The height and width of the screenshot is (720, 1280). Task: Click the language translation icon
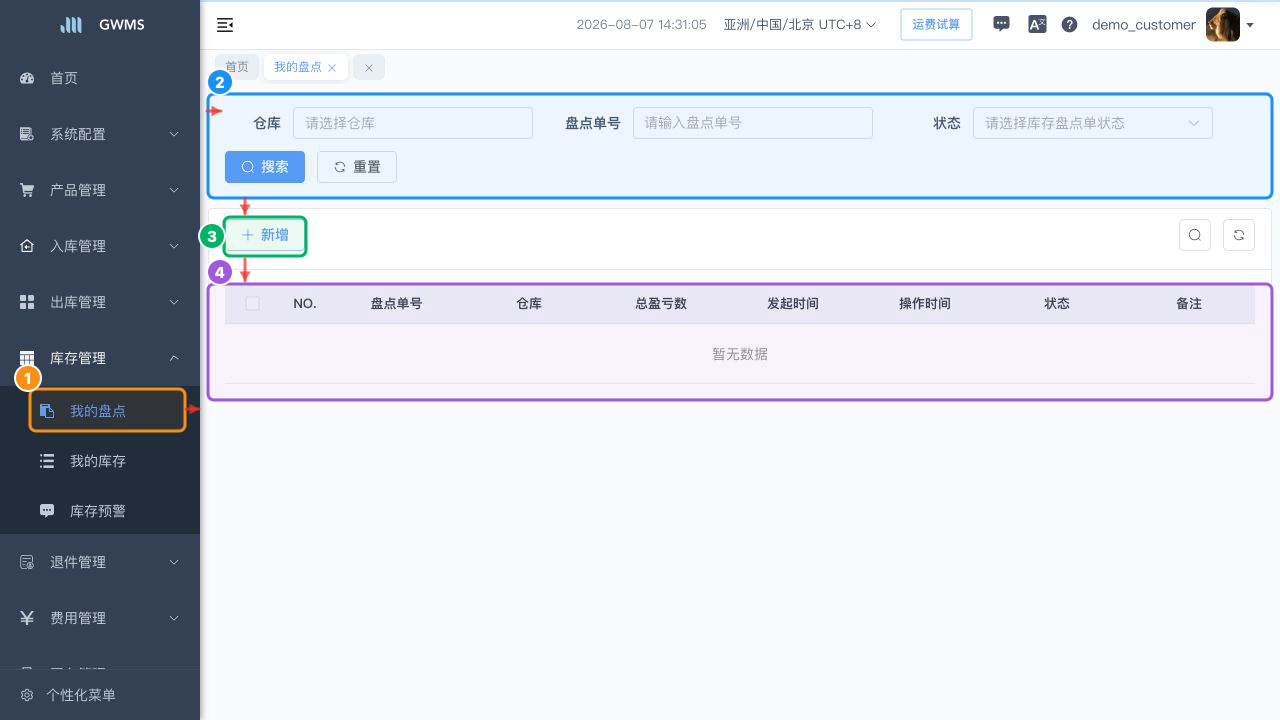tap(1037, 24)
